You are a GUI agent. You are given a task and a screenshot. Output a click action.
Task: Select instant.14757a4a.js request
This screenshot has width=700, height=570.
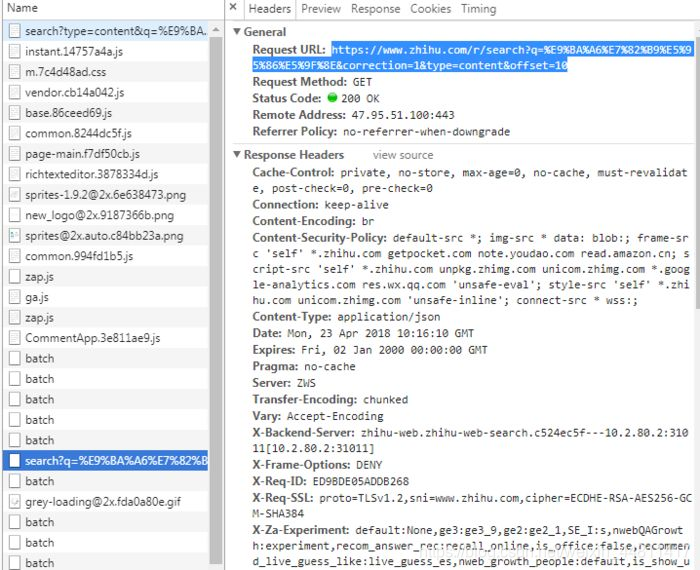pyautogui.click(x=106, y=51)
